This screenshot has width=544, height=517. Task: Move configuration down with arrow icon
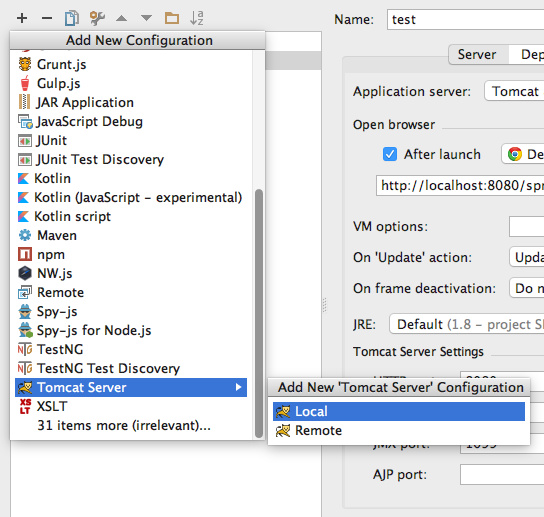point(146,18)
